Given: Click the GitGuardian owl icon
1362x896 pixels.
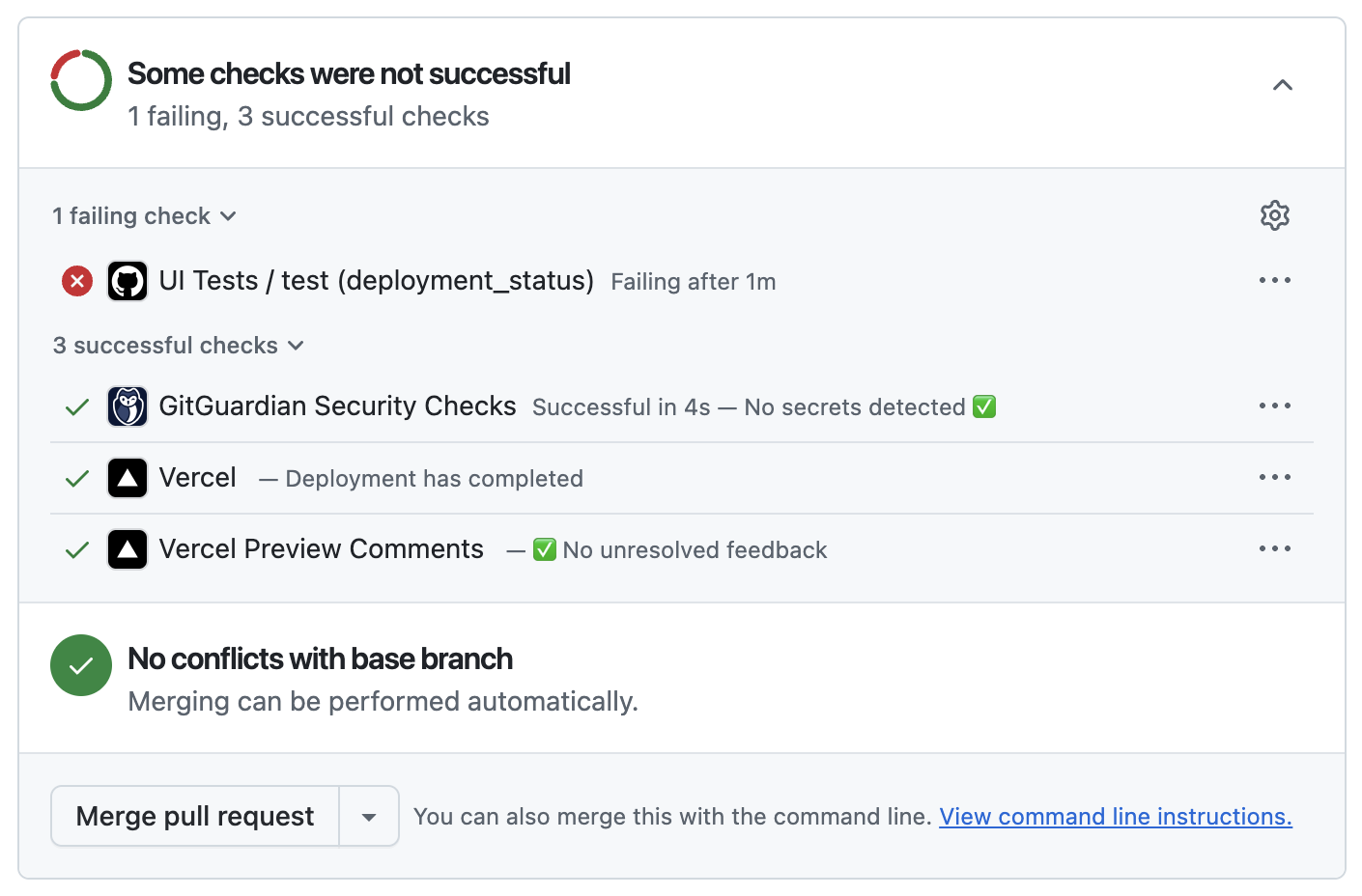Looking at the screenshot, I should [x=127, y=406].
